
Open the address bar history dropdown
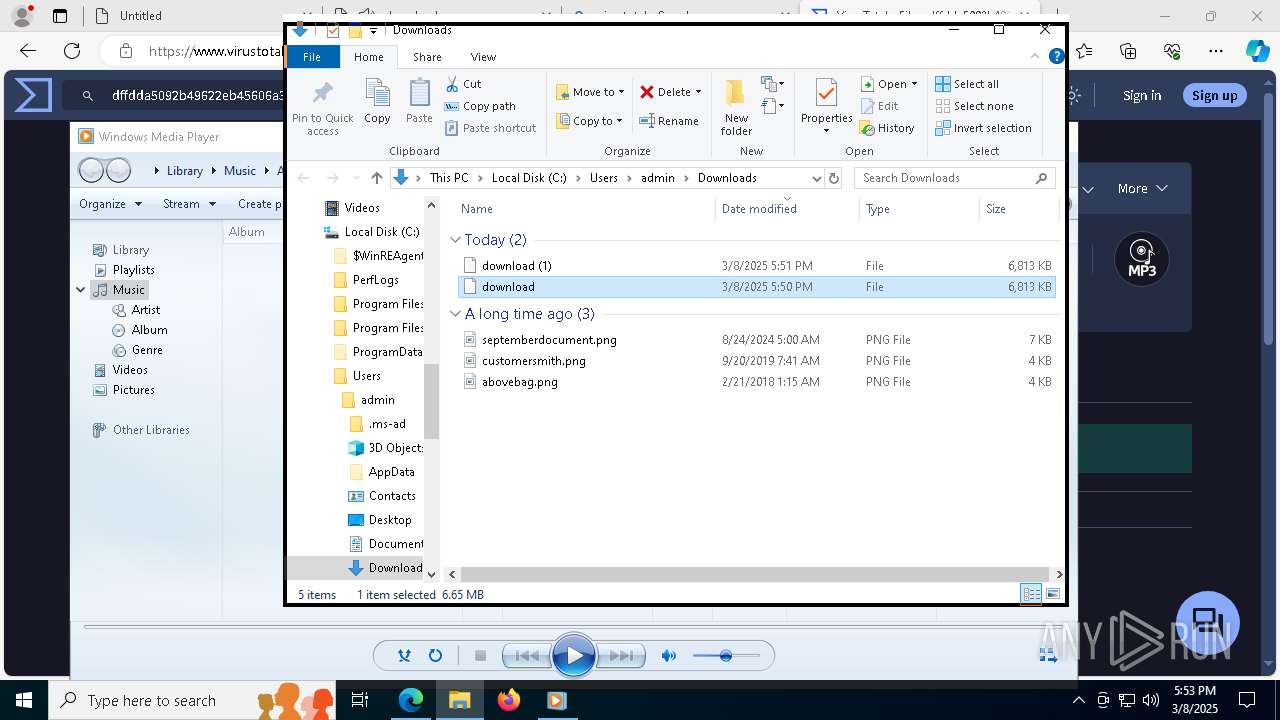[816, 178]
